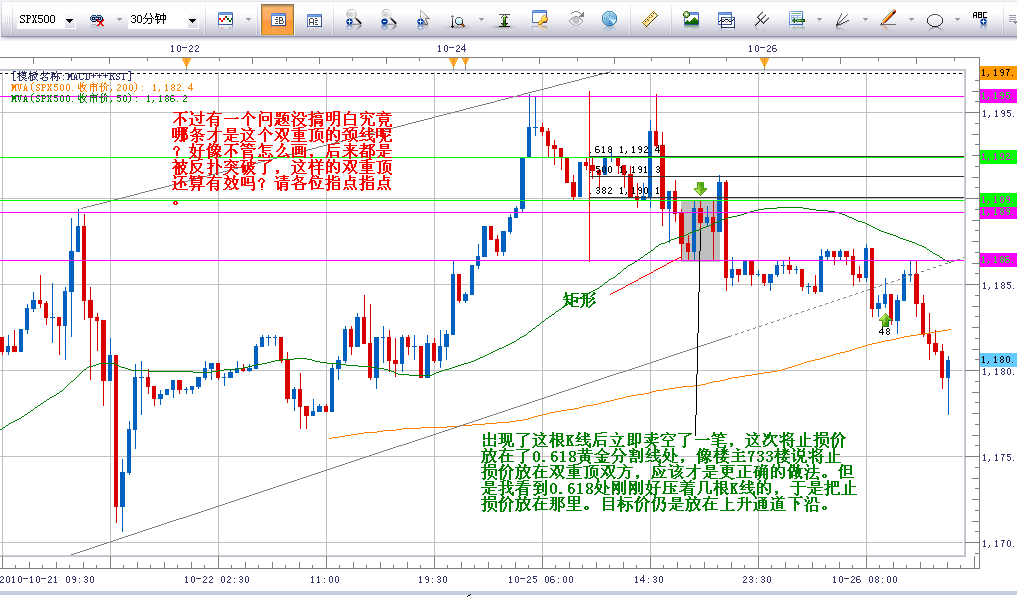
Task: Click the 矩形 green annotation label
Action: pyautogui.click(x=579, y=300)
